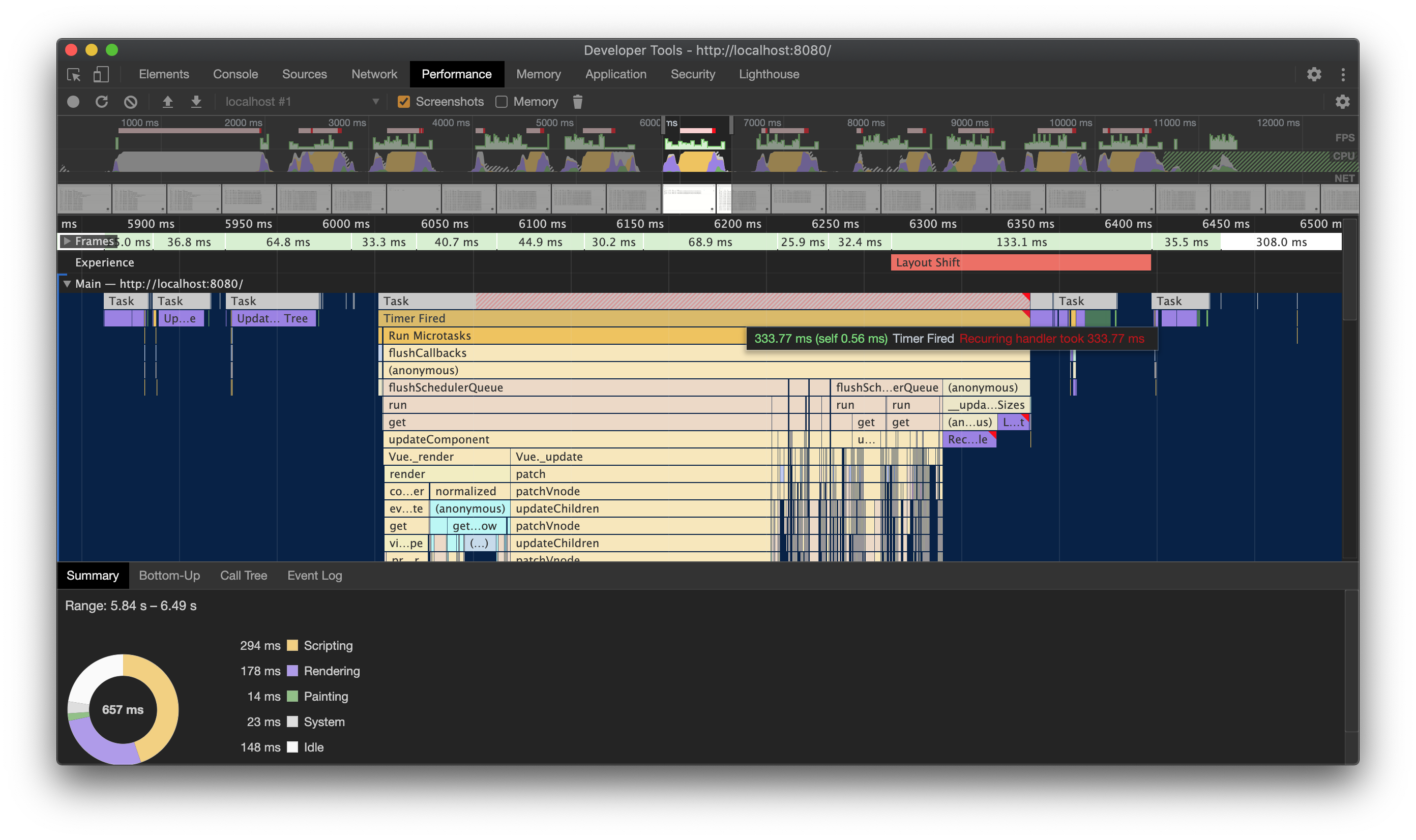Select the inspect element tool icon

point(74,74)
